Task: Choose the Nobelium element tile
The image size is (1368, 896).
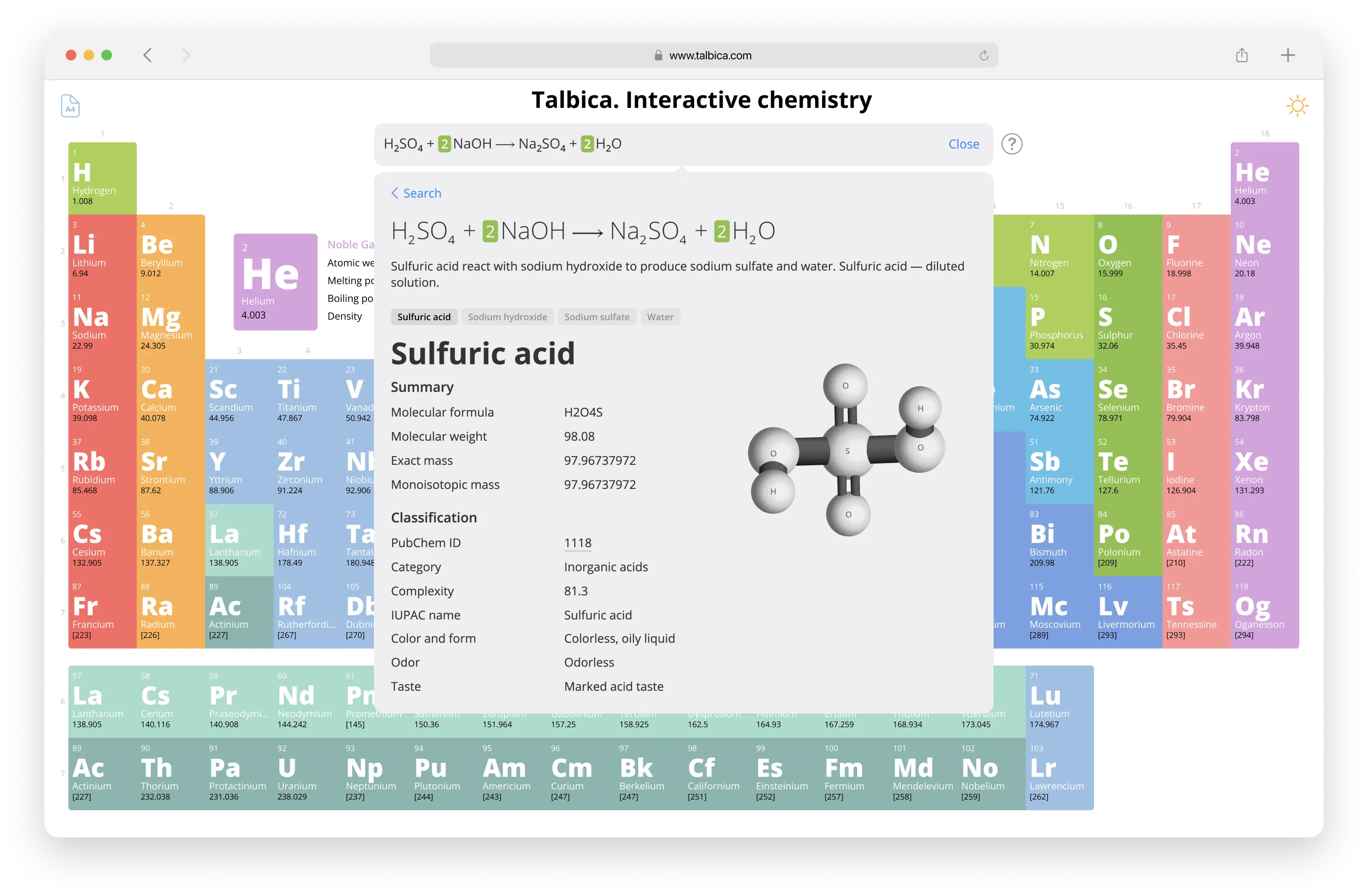Action: 991,774
